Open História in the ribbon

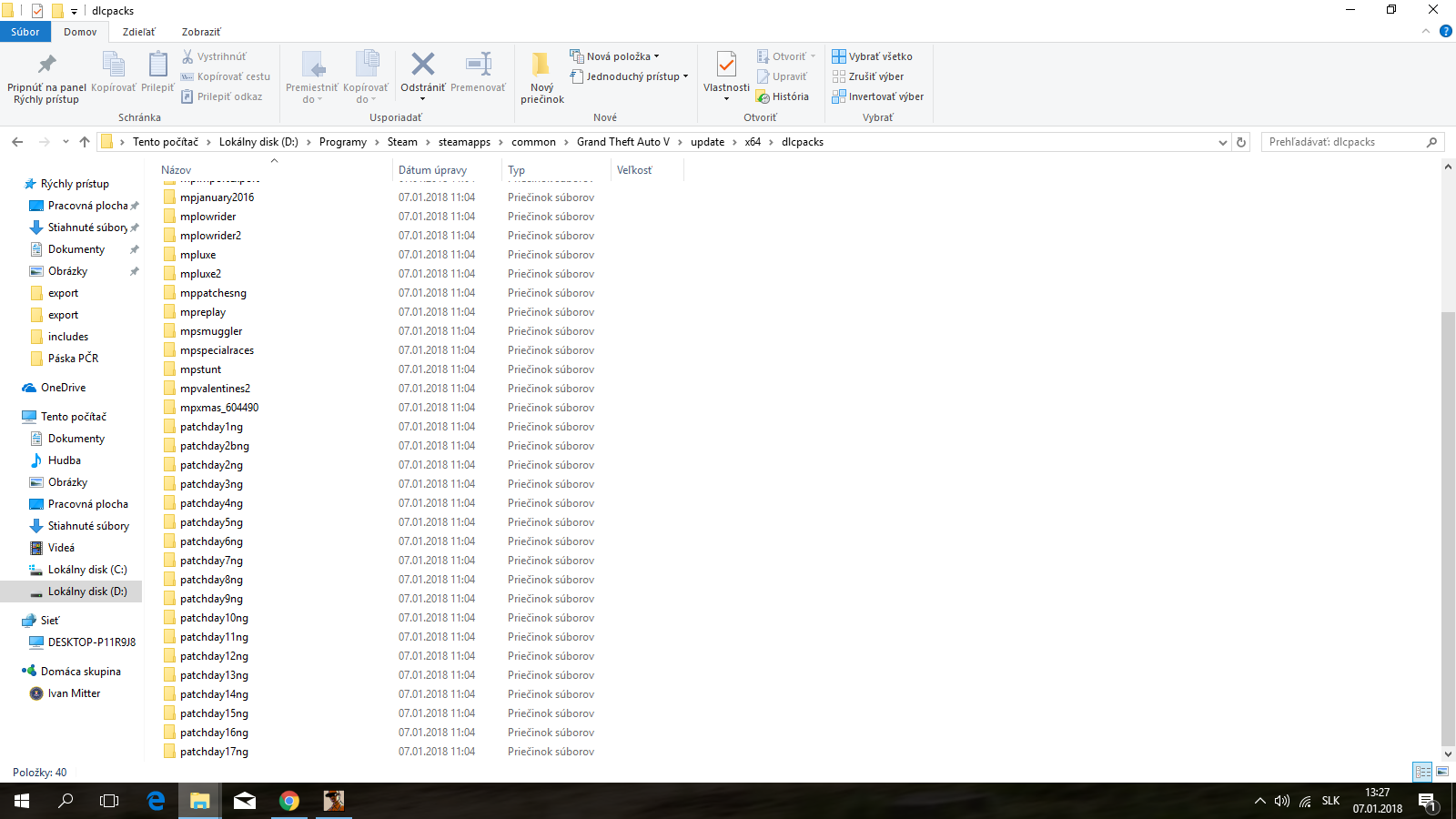coord(783,96)
